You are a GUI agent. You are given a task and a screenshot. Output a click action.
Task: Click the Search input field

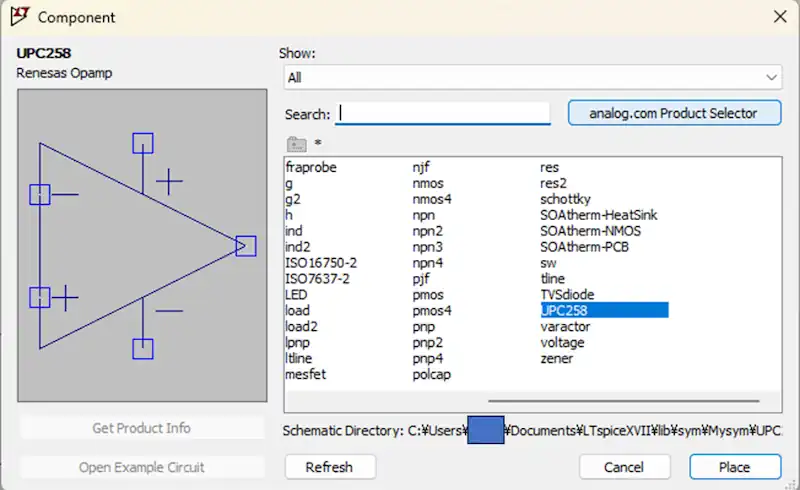pos(443,113)
